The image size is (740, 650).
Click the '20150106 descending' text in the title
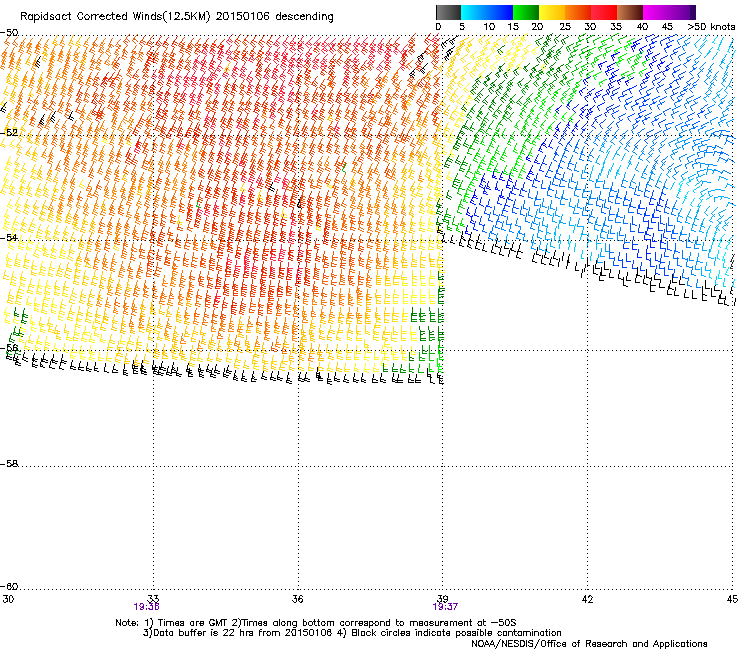point(275,17)
